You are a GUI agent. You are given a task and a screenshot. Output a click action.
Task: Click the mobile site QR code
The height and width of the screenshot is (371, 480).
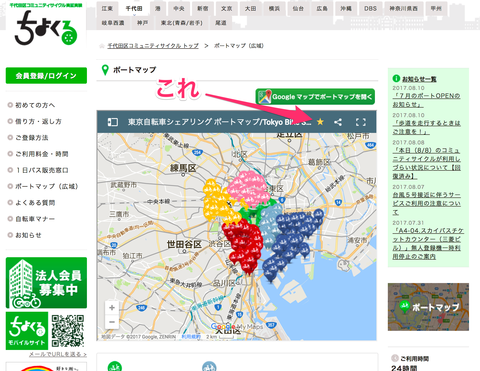point(68,331)
